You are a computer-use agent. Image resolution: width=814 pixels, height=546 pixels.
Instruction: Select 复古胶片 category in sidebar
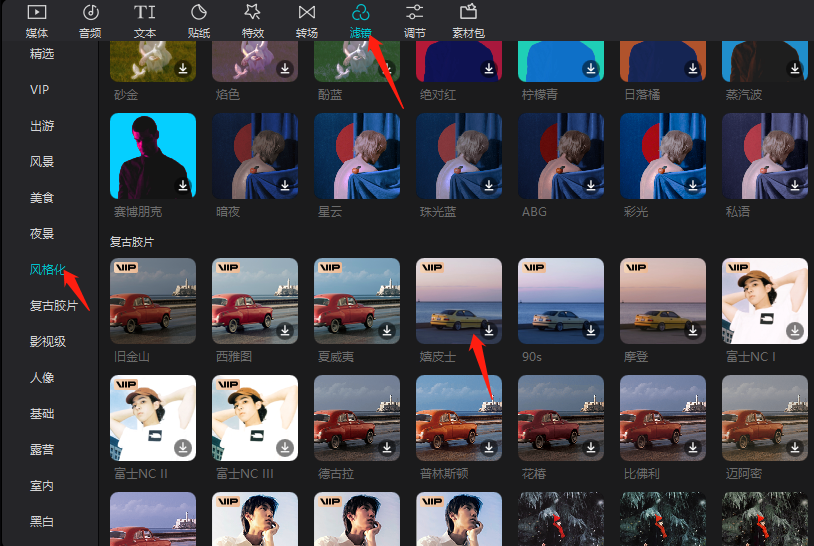54,305
